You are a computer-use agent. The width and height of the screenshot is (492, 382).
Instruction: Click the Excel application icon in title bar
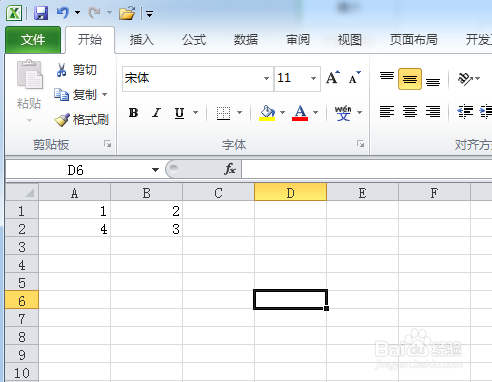click(14, 13)
